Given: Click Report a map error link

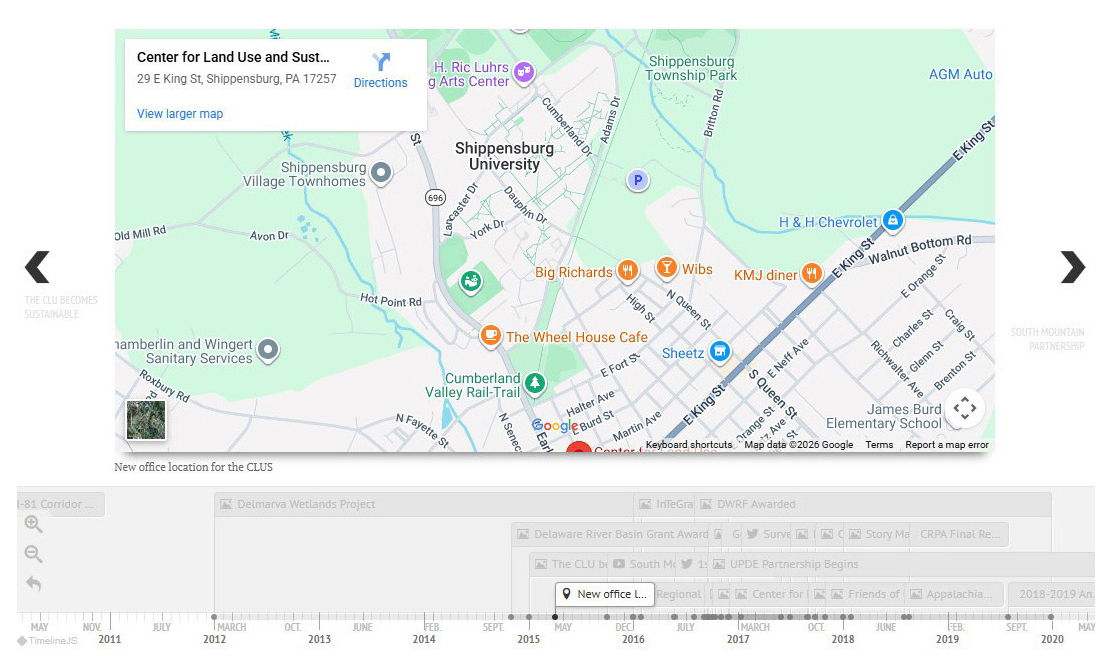Looking at the screenshot, I should (x=946, y=445).
